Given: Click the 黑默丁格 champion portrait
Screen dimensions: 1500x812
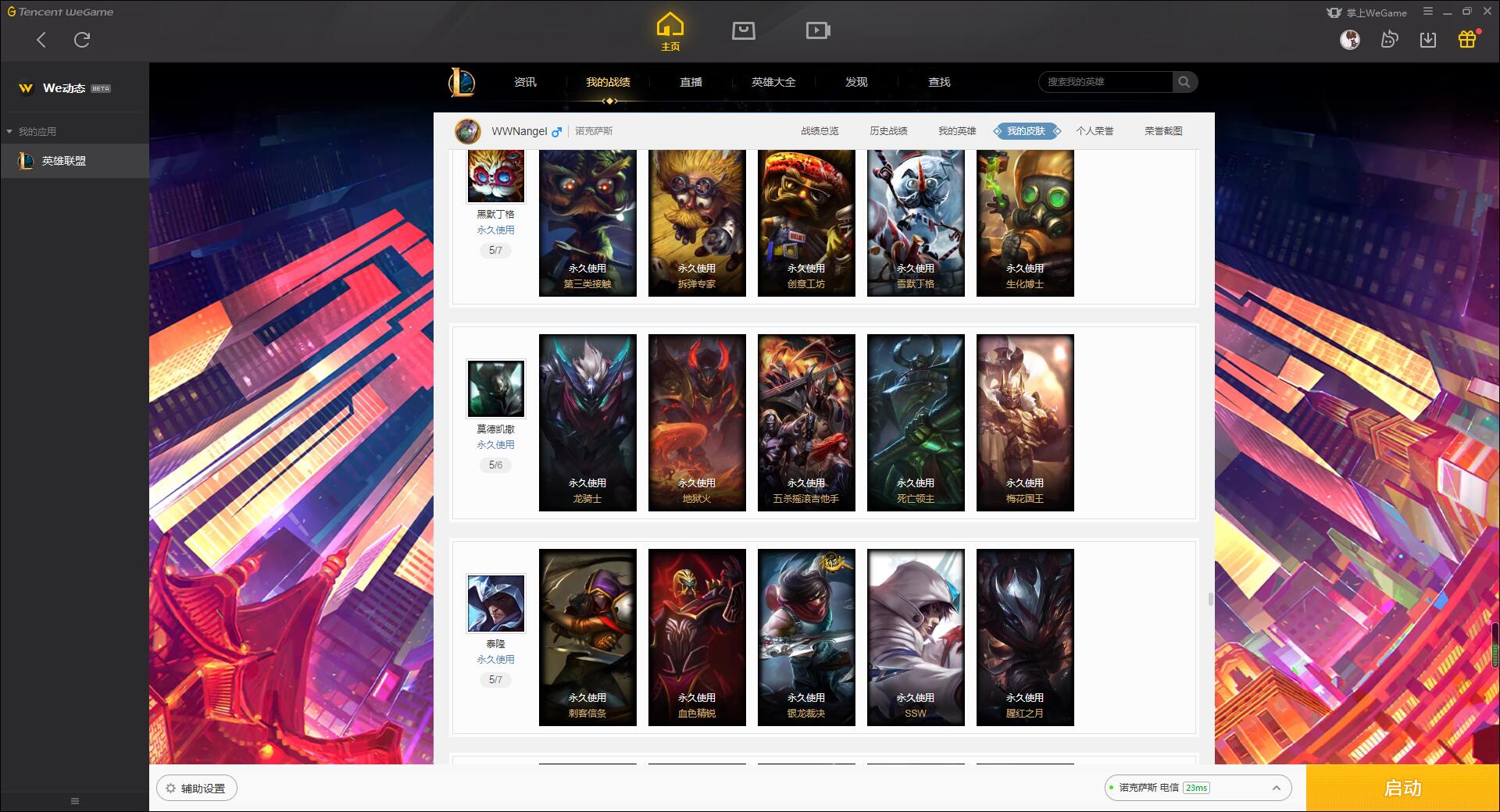Looking at the screenshot, I should [x=496, y=176].
